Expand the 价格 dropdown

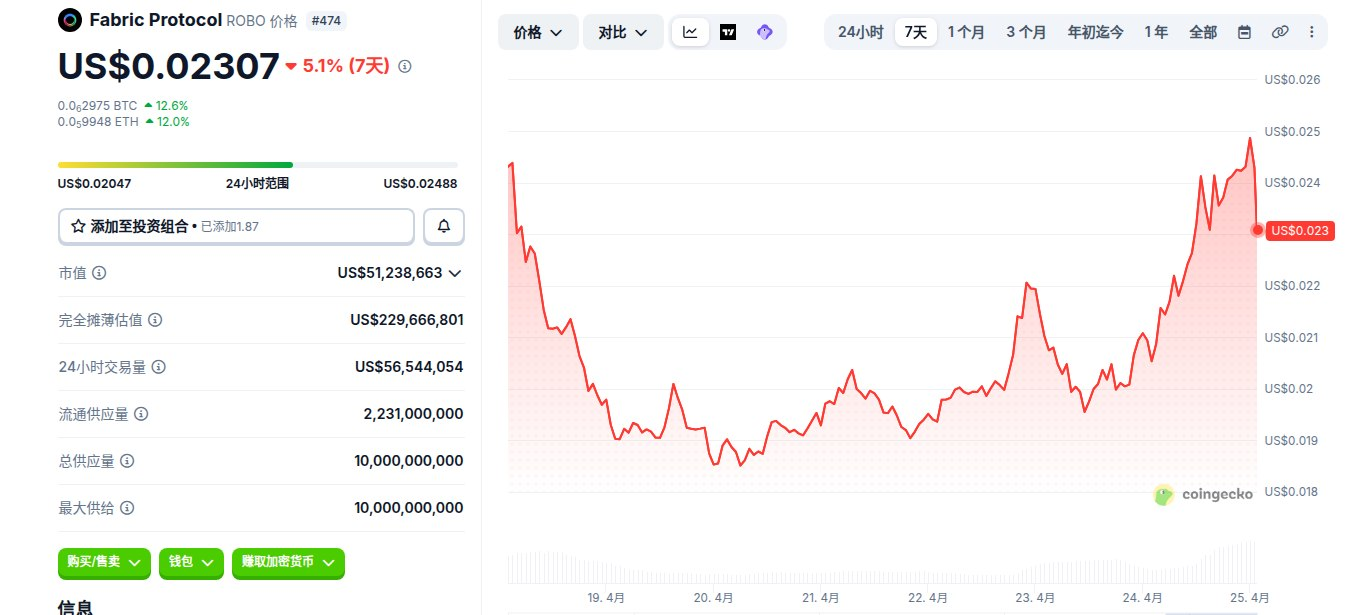point(538,32)
